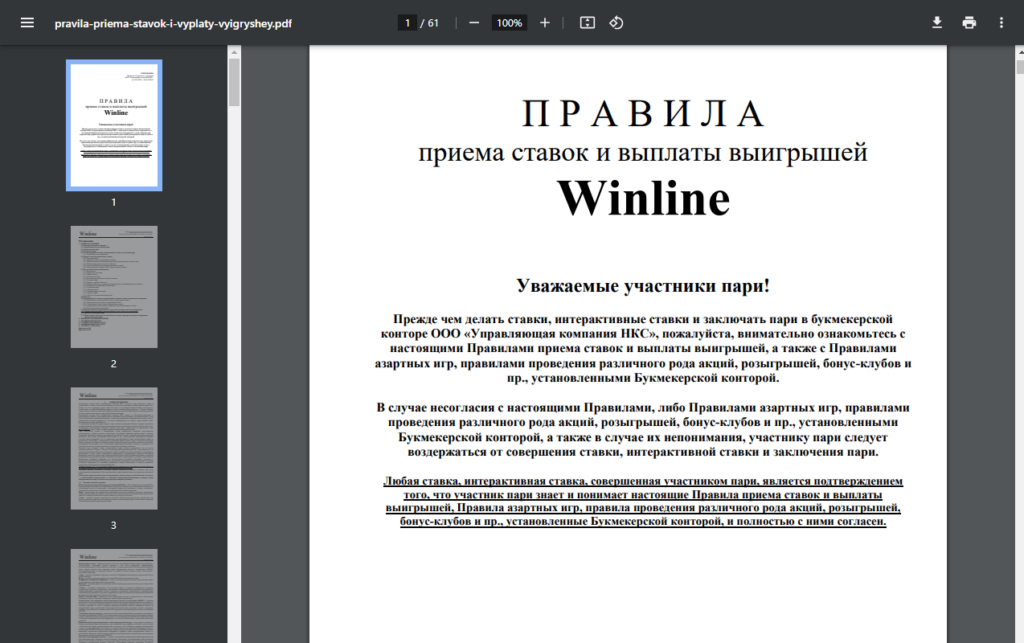1024x643 pixels.
Task: Print the document
Action: point(969,23)
